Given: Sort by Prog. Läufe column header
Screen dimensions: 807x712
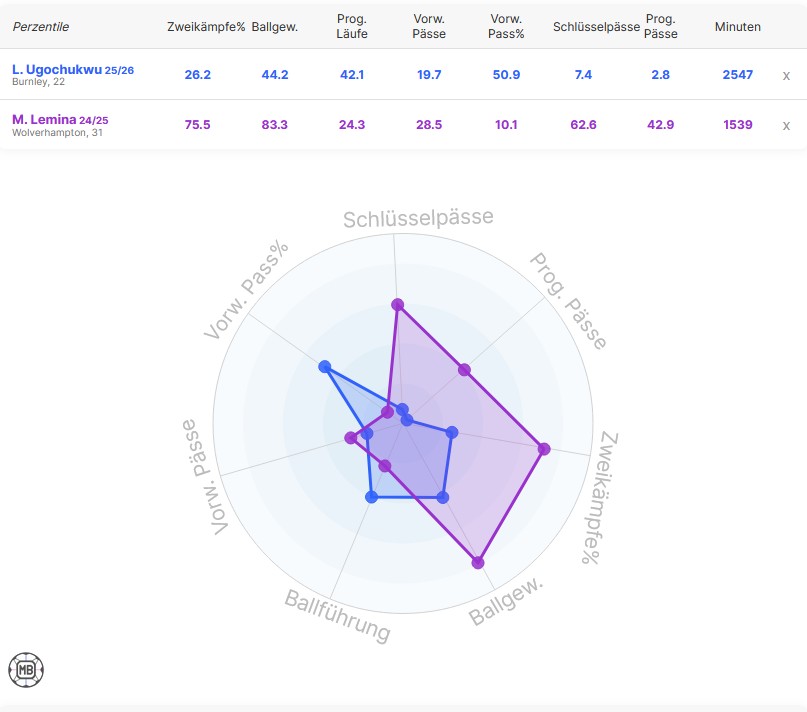Looking at the screenshot, I should [x=352, y=26].
